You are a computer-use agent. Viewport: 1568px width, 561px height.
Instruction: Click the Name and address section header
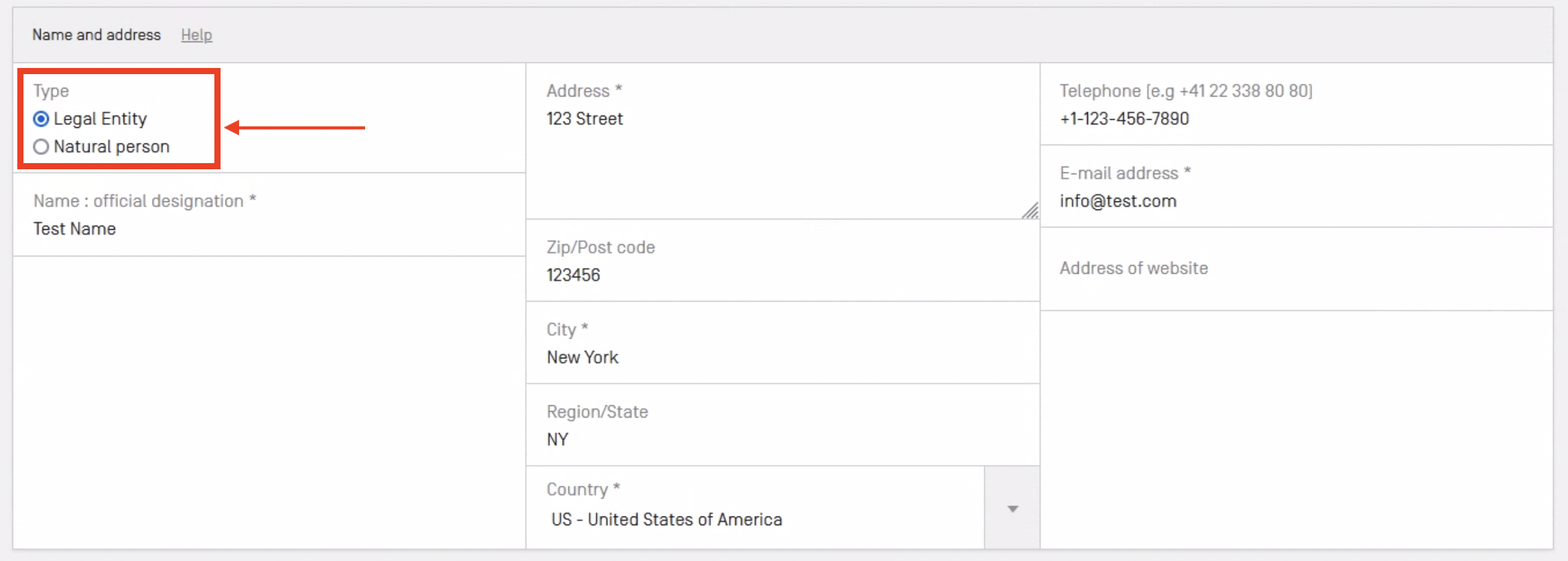96,35
